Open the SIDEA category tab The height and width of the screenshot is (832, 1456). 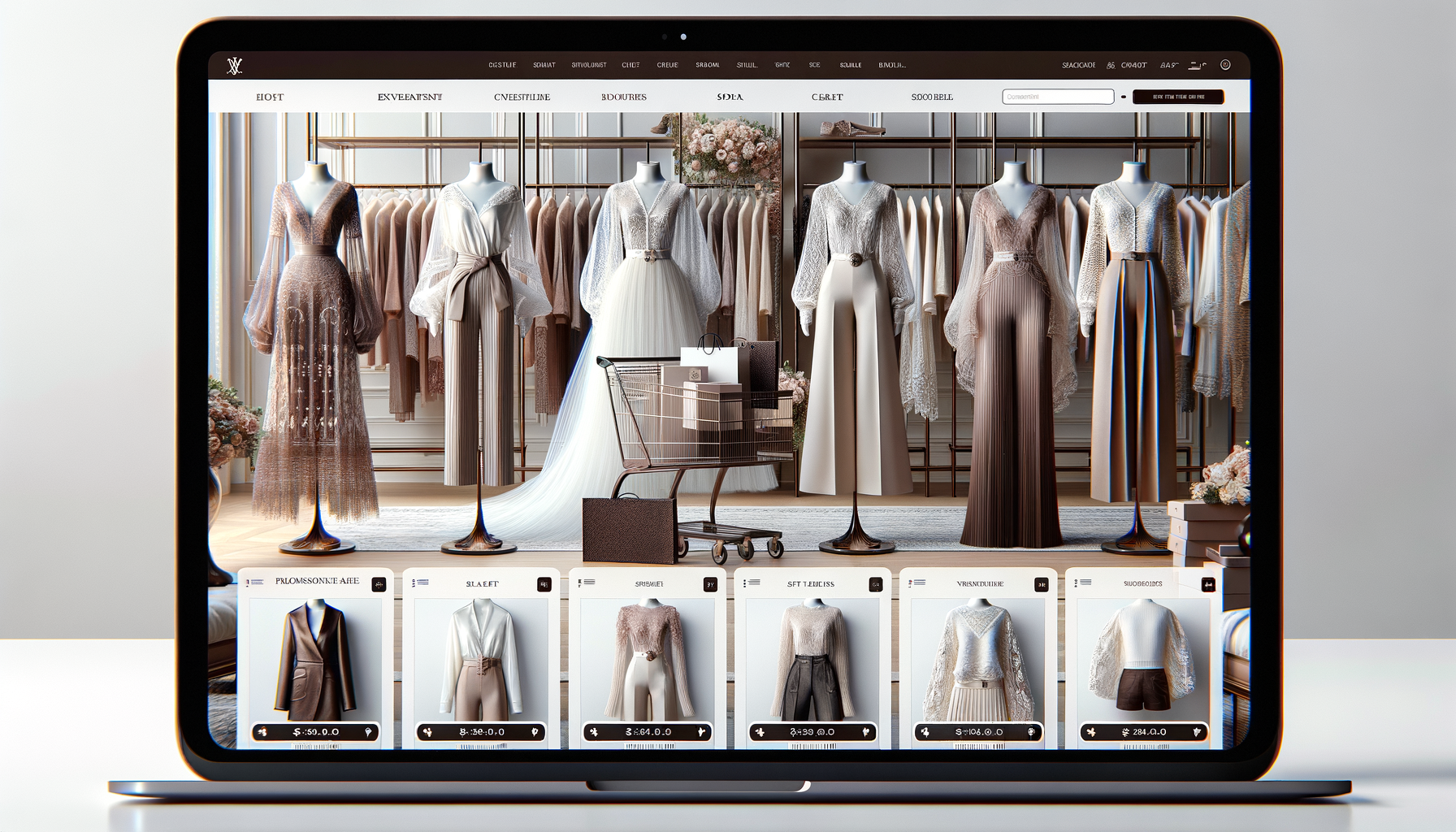pos(730,97)
